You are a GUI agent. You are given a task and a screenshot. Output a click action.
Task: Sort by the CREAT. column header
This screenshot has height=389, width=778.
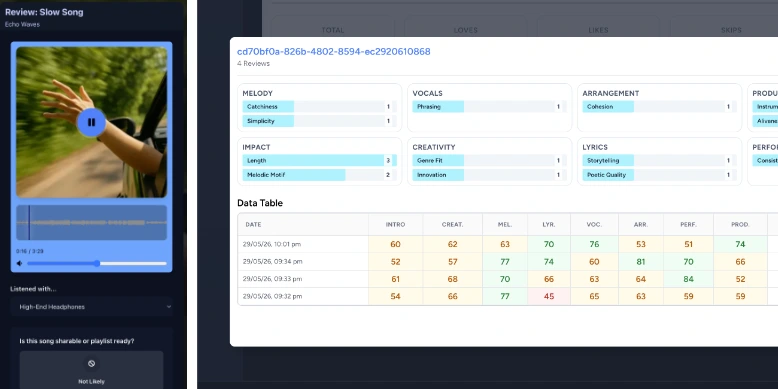[453, 225]
